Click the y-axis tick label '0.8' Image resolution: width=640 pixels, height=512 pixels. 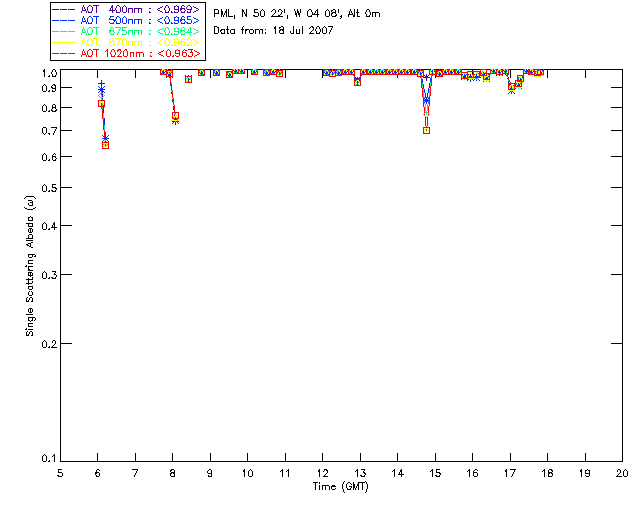(x=49, y=108)
